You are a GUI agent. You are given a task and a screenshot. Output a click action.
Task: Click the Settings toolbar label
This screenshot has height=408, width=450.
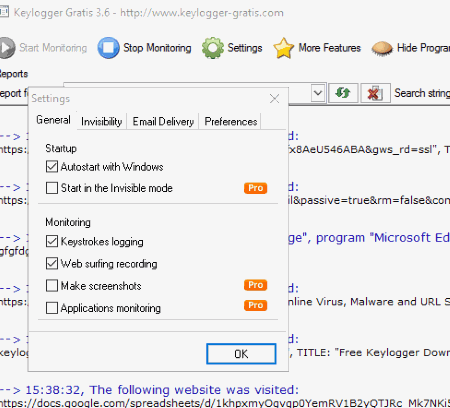pyautogui.click(x=245, y=48)
